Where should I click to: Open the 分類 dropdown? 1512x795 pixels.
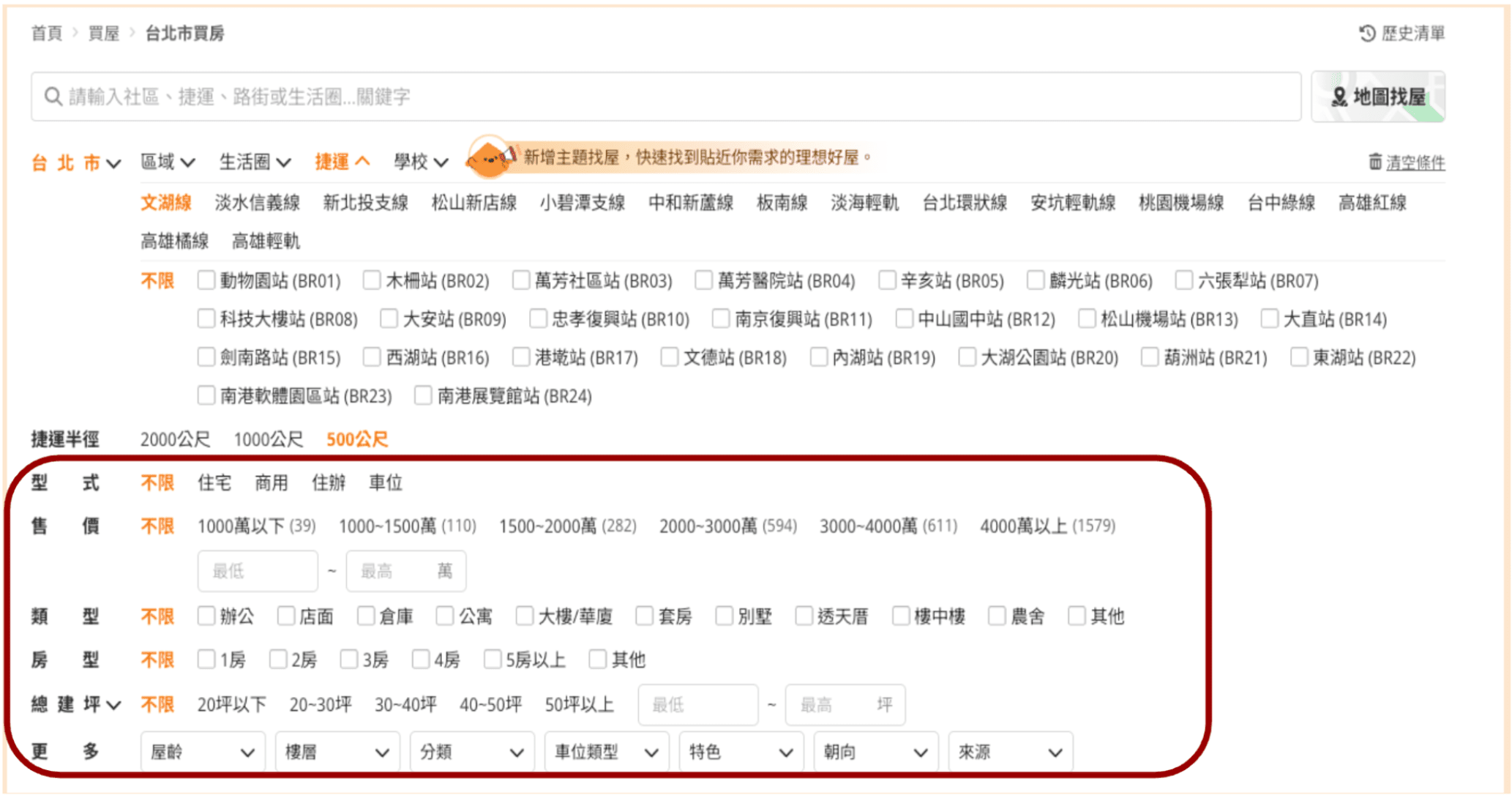[471, 752]
